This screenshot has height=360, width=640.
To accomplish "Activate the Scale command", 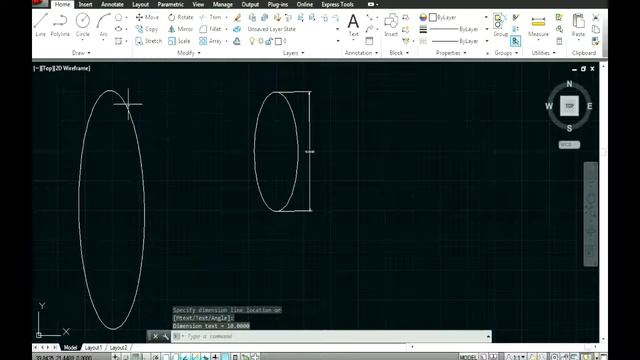I will 179,41.
